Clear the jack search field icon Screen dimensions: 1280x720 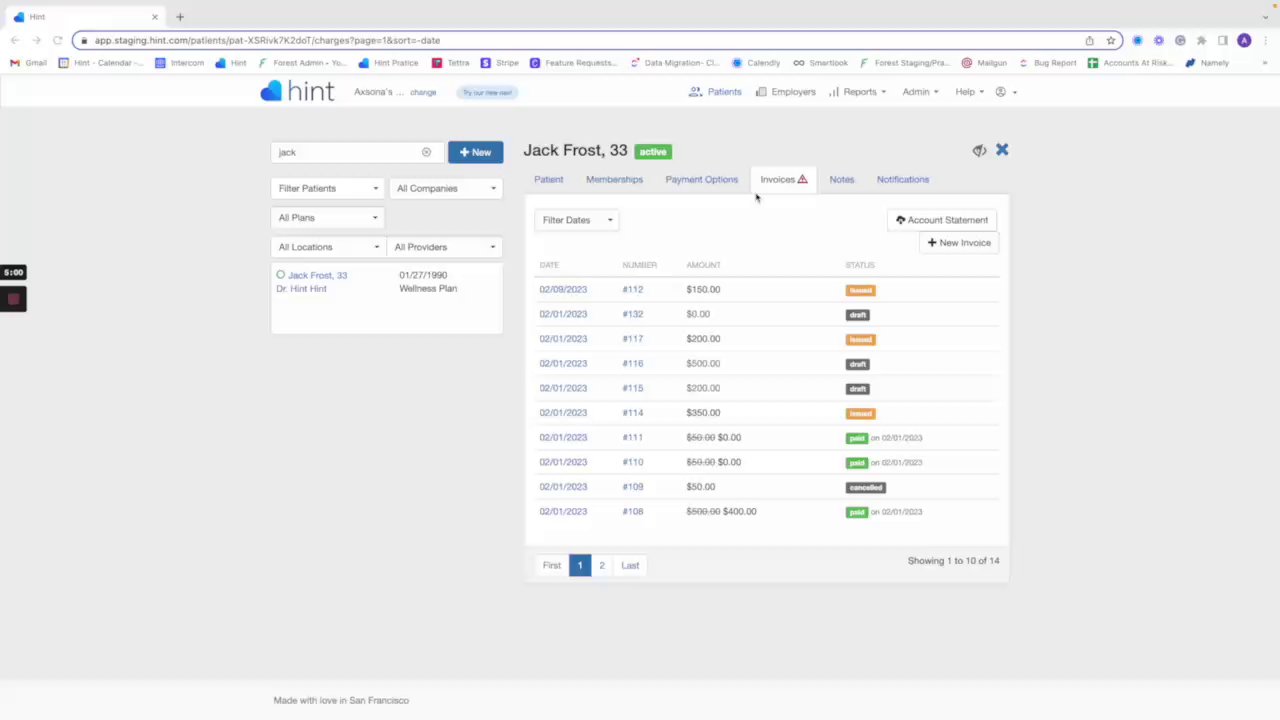(x=426, y=152)
